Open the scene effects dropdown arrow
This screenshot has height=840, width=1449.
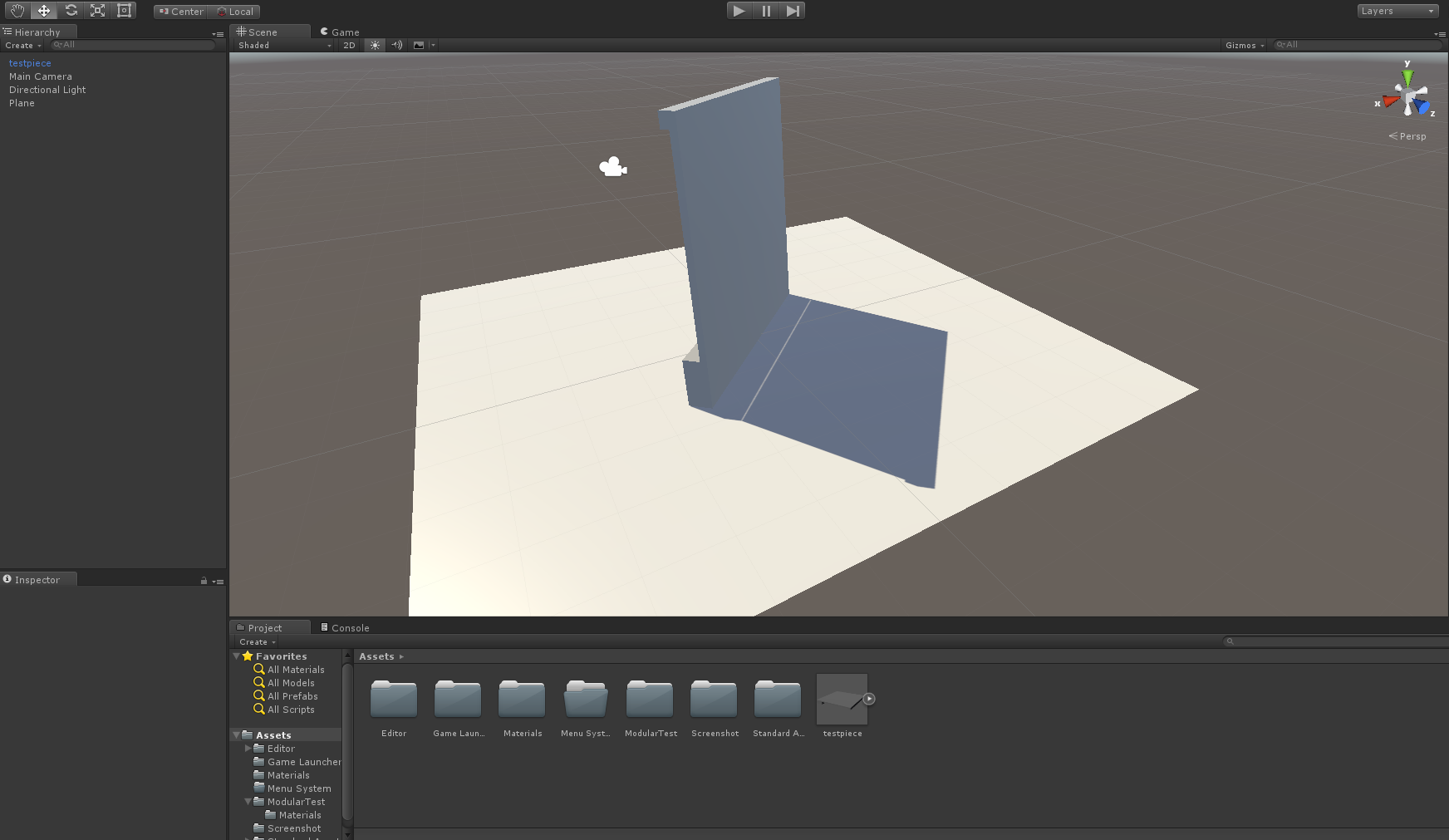pyautogui.click(x=433, y=46)
